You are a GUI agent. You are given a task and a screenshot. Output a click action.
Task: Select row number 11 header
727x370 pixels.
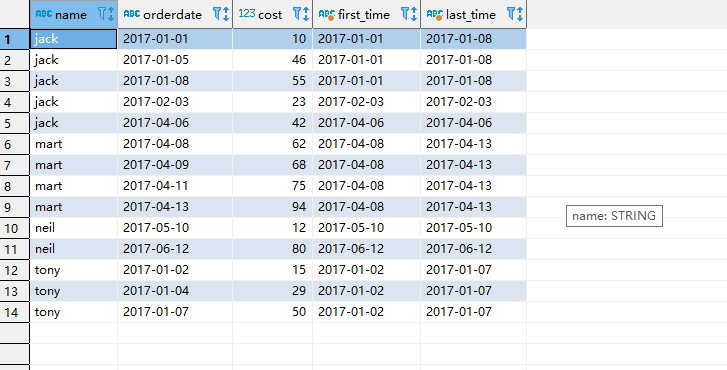coord(15,249)
